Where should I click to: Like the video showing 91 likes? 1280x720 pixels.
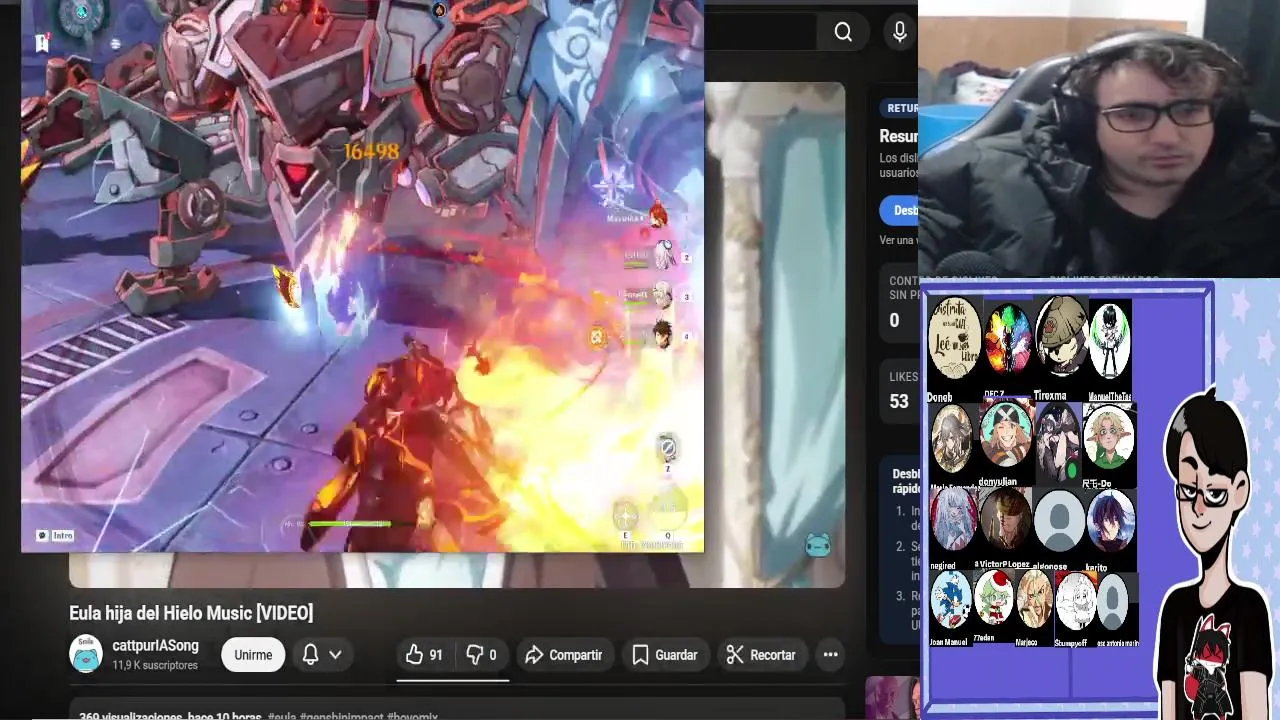point(424,655)
